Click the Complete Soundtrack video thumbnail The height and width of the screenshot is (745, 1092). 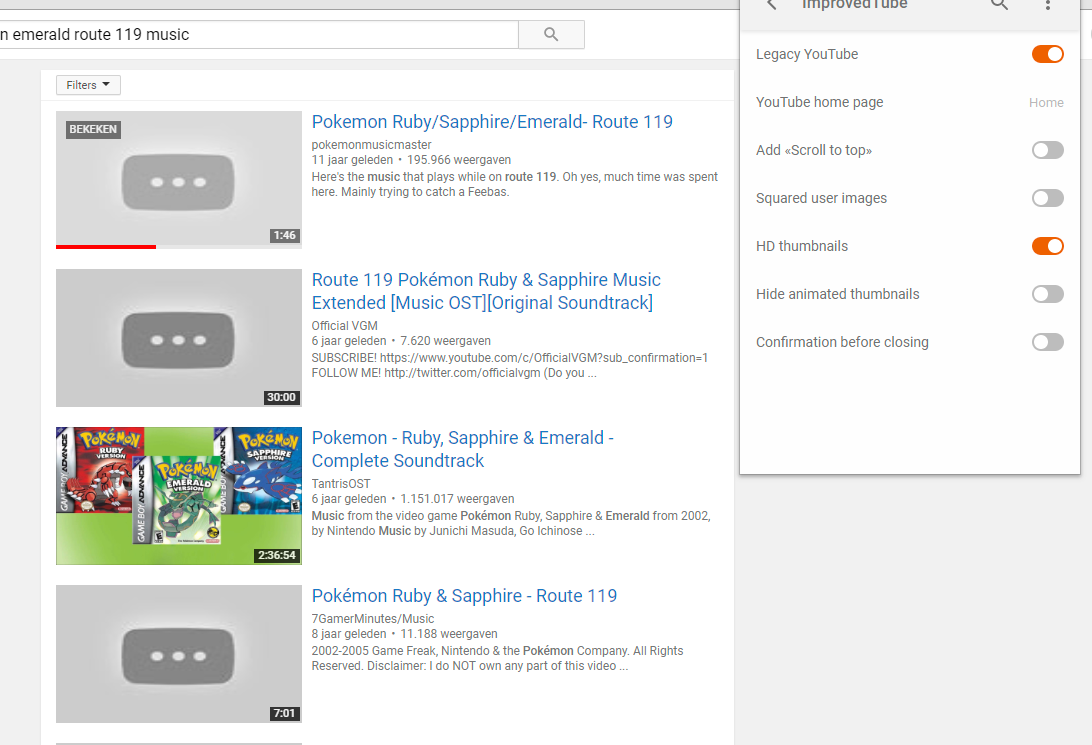pos(178,495)
